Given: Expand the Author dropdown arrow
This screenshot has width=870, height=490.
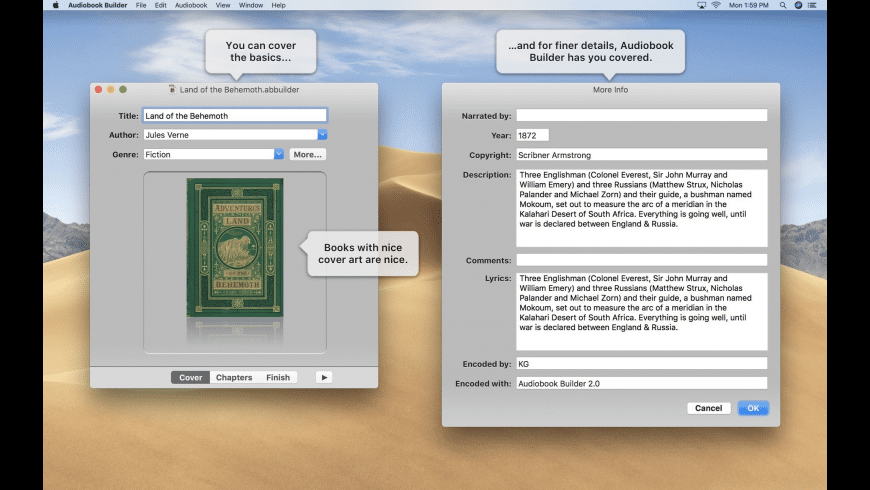Looking at the screenshot, I should pos(322,135).
